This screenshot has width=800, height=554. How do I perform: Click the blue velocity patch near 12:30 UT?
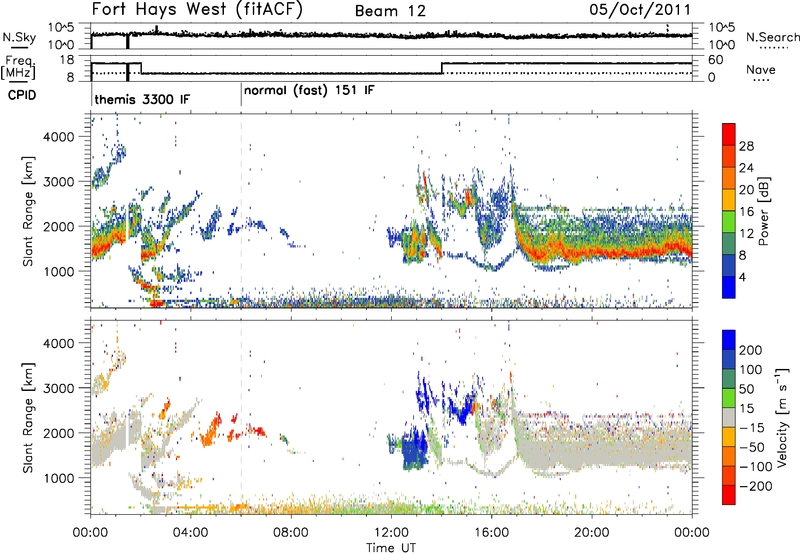tap(414, 451)
